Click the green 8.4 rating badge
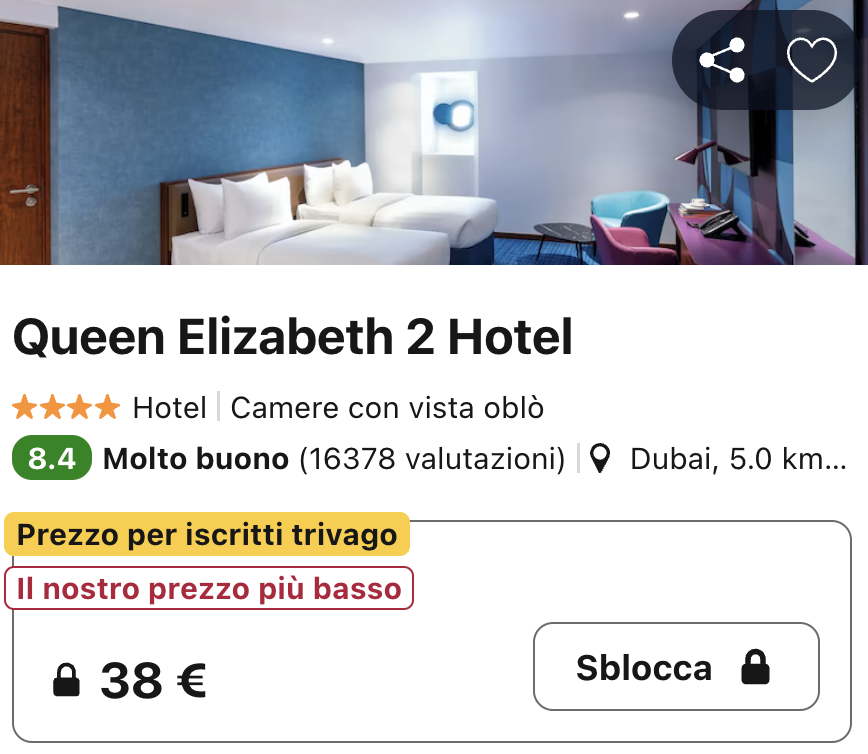The image size is (868, 754). click(x=52, y=458)
